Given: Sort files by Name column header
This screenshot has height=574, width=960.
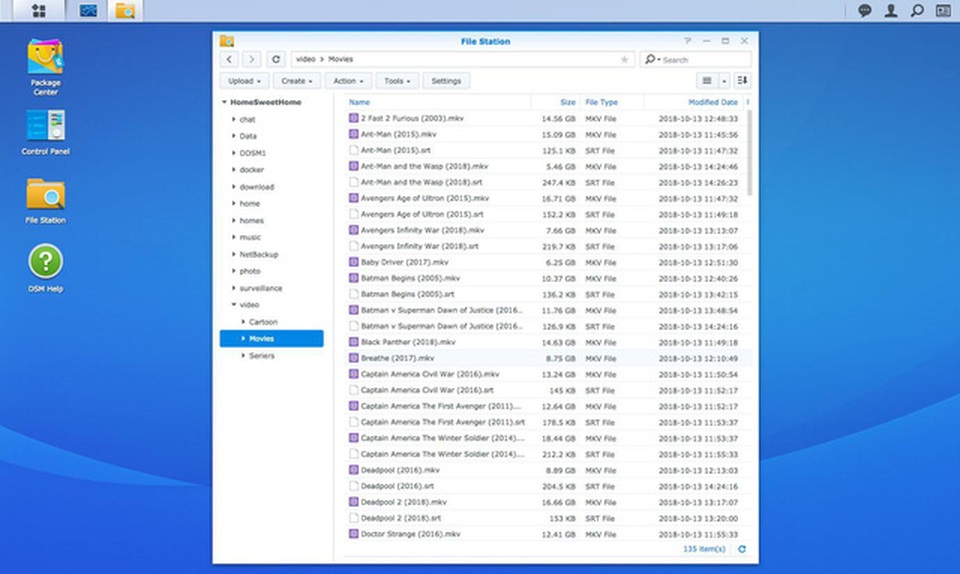Looking at the screenshot, I should point(359,102).
